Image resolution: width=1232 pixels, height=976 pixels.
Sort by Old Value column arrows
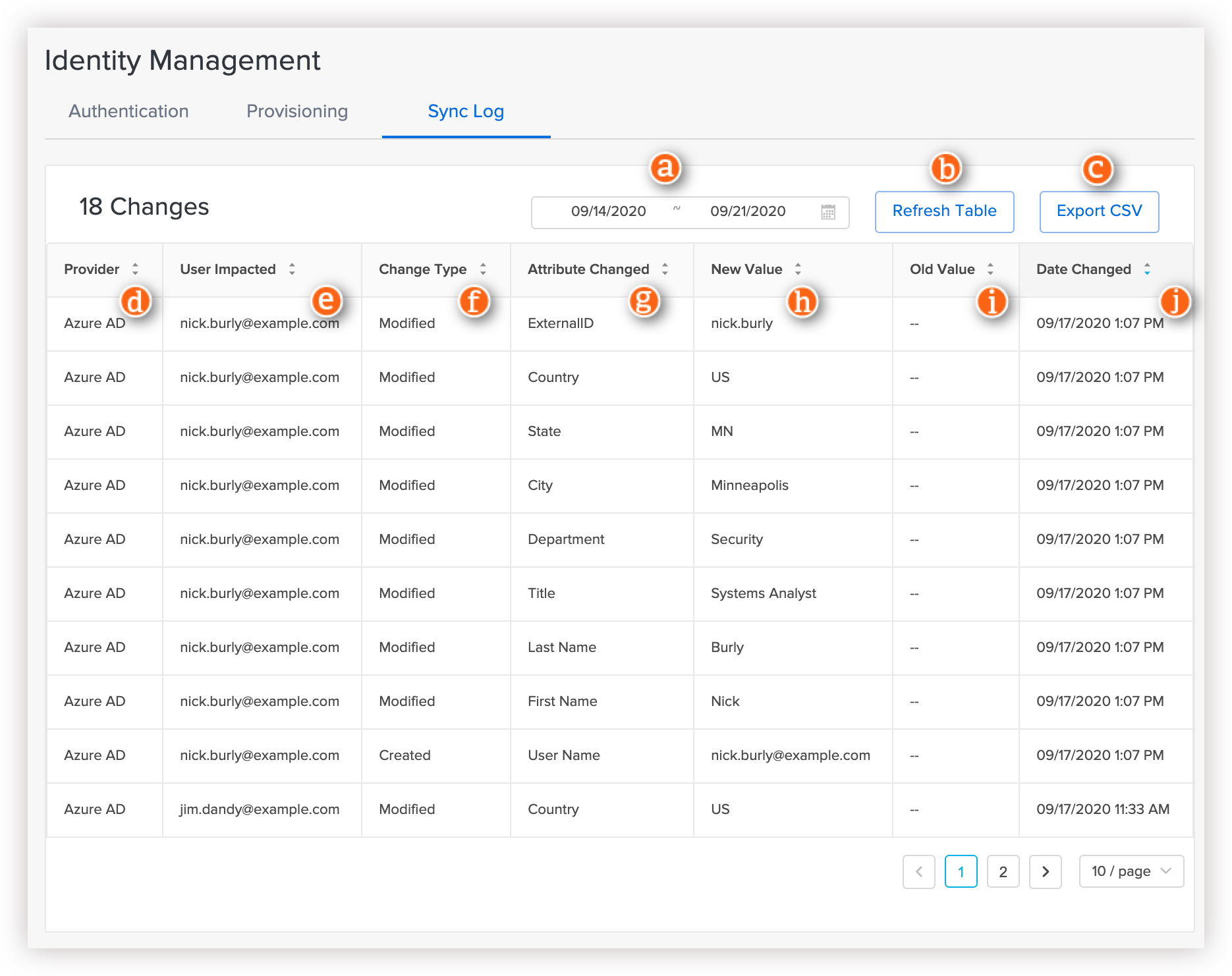990,269
